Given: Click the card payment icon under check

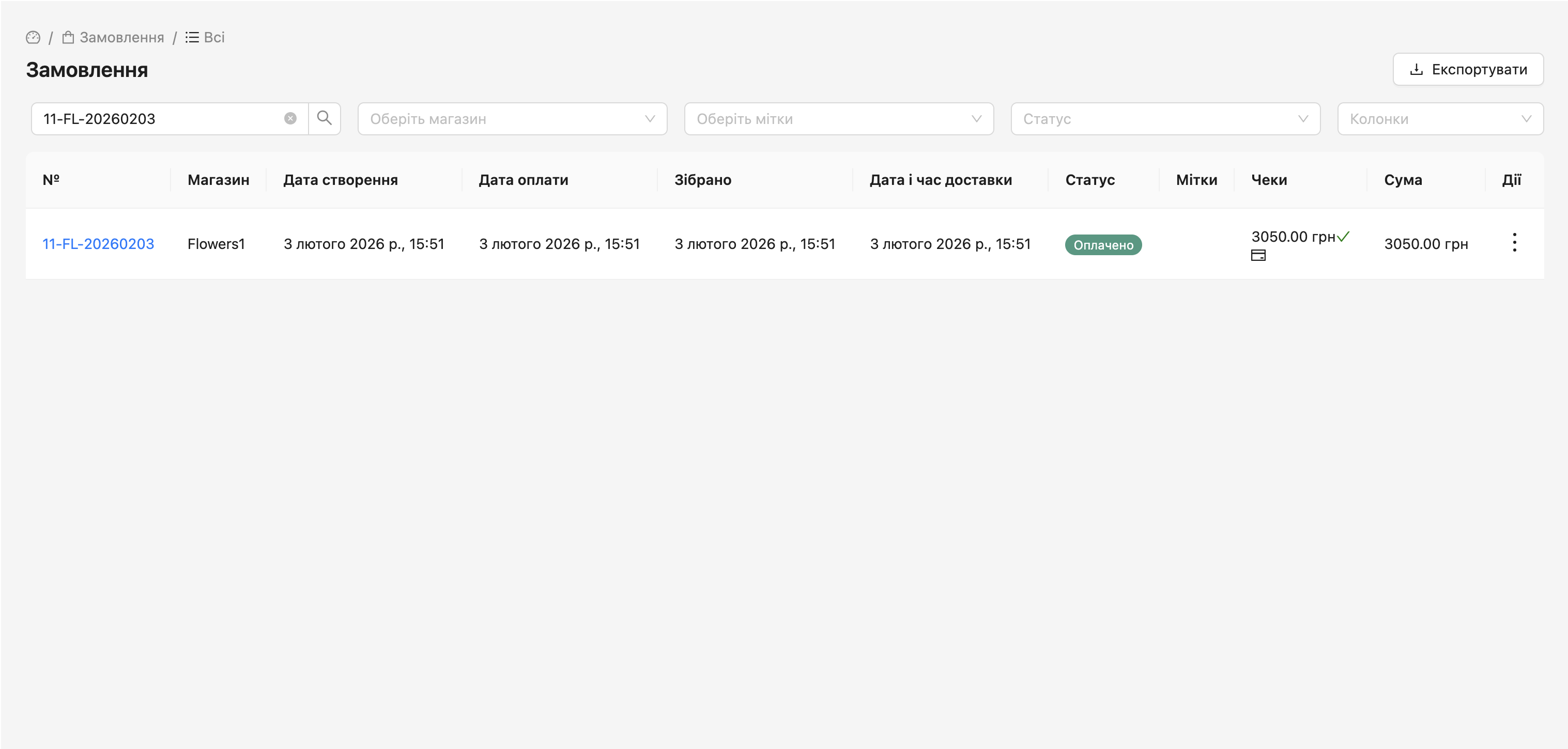Looking at the screenshot, I should (1257, 256).
